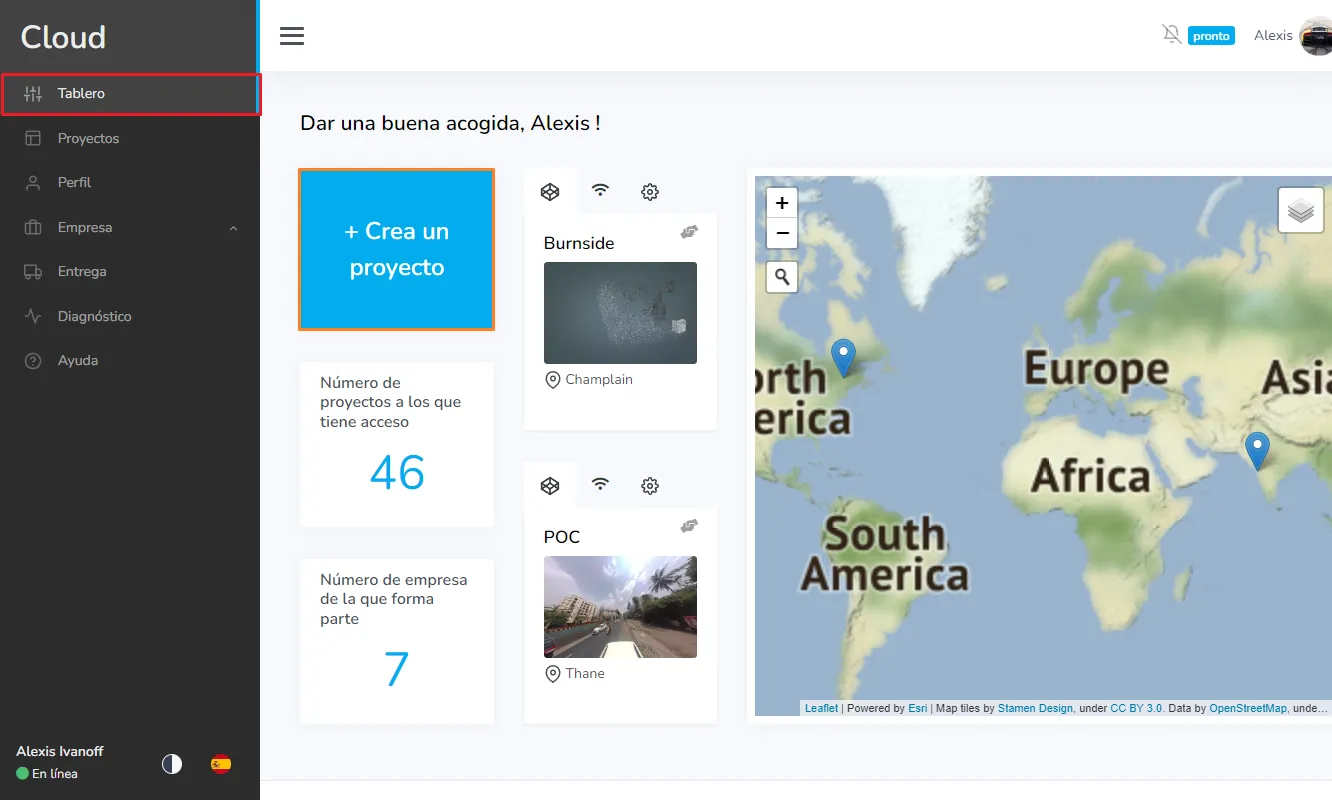Open the OpenStreetMap attribution link

point(1248,707)
